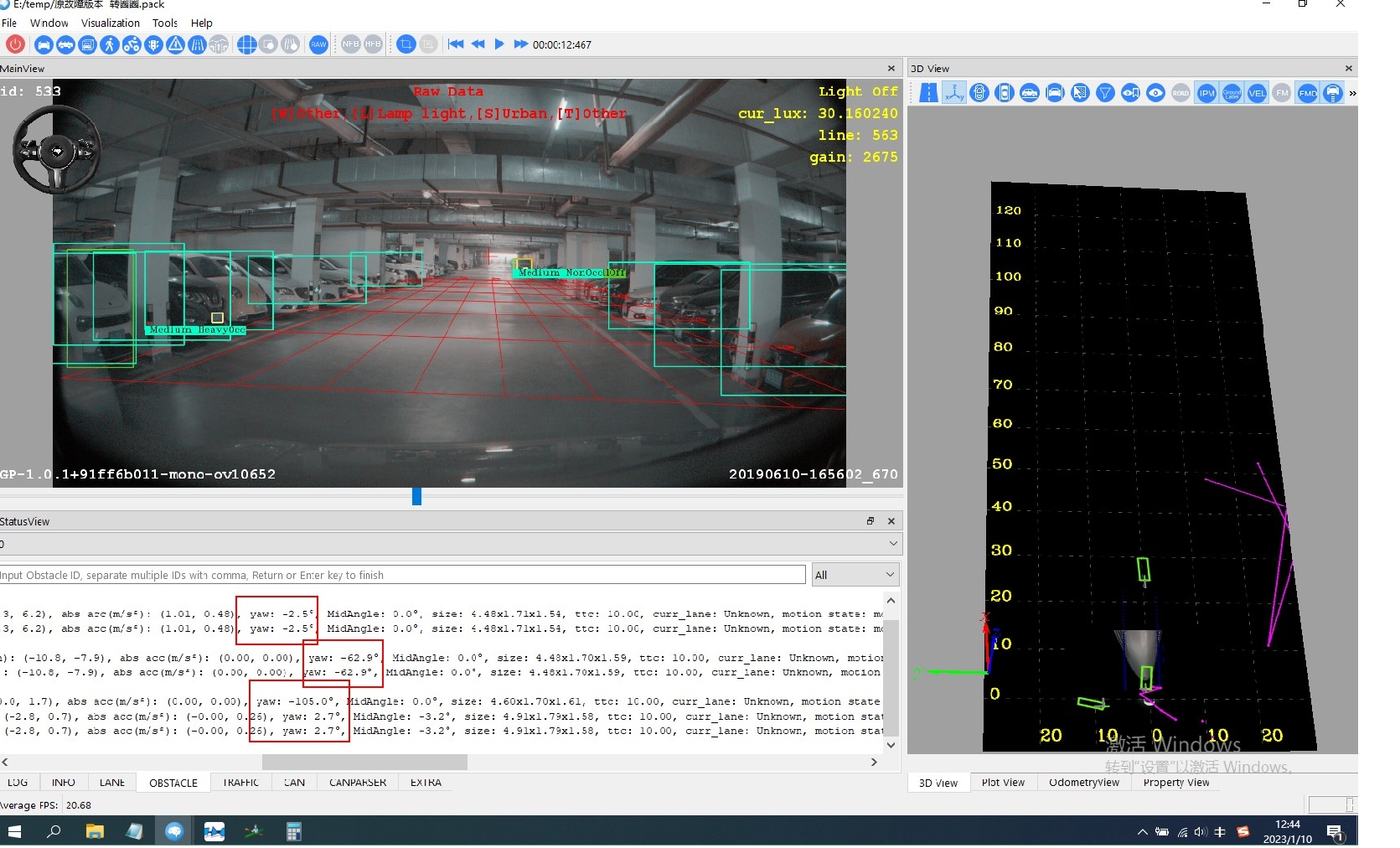Click the filter funnel icon in 3D View

tap(1105, 93)
